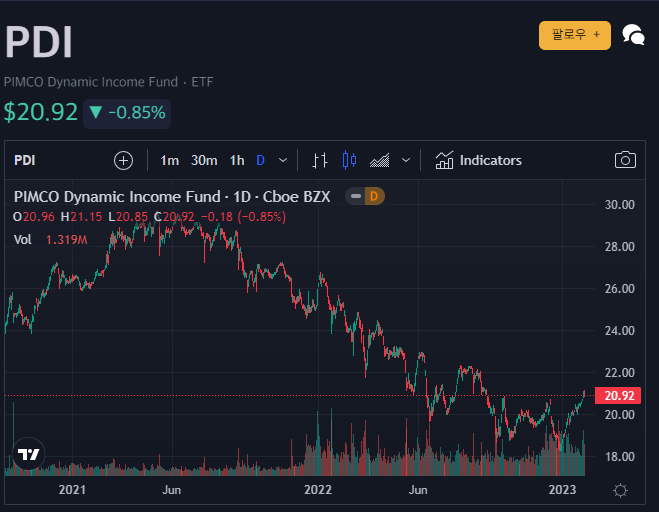The height and width of the screenshot is (512, 659).
Task: Expand the timeframe dropdown chevron
Action: point(283,160)
